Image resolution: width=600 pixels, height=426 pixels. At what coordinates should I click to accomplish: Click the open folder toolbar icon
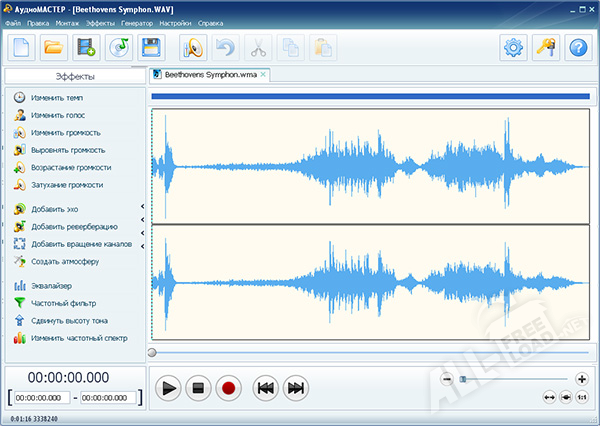(x=54, y=47)
